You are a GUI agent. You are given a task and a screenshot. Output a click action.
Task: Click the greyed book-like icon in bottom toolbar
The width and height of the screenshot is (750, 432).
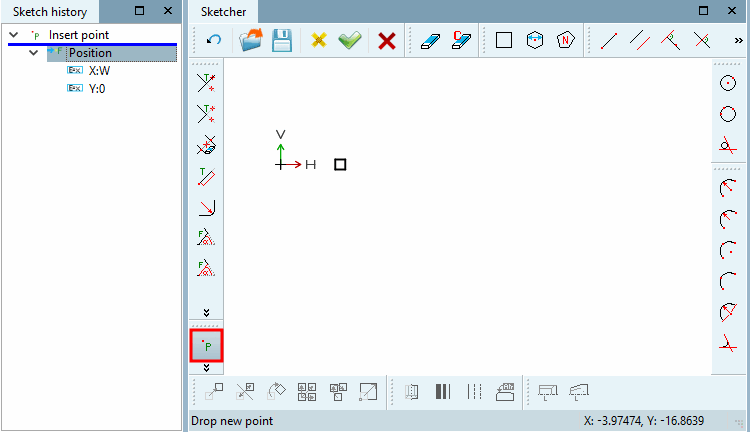(x=412, y=392)
